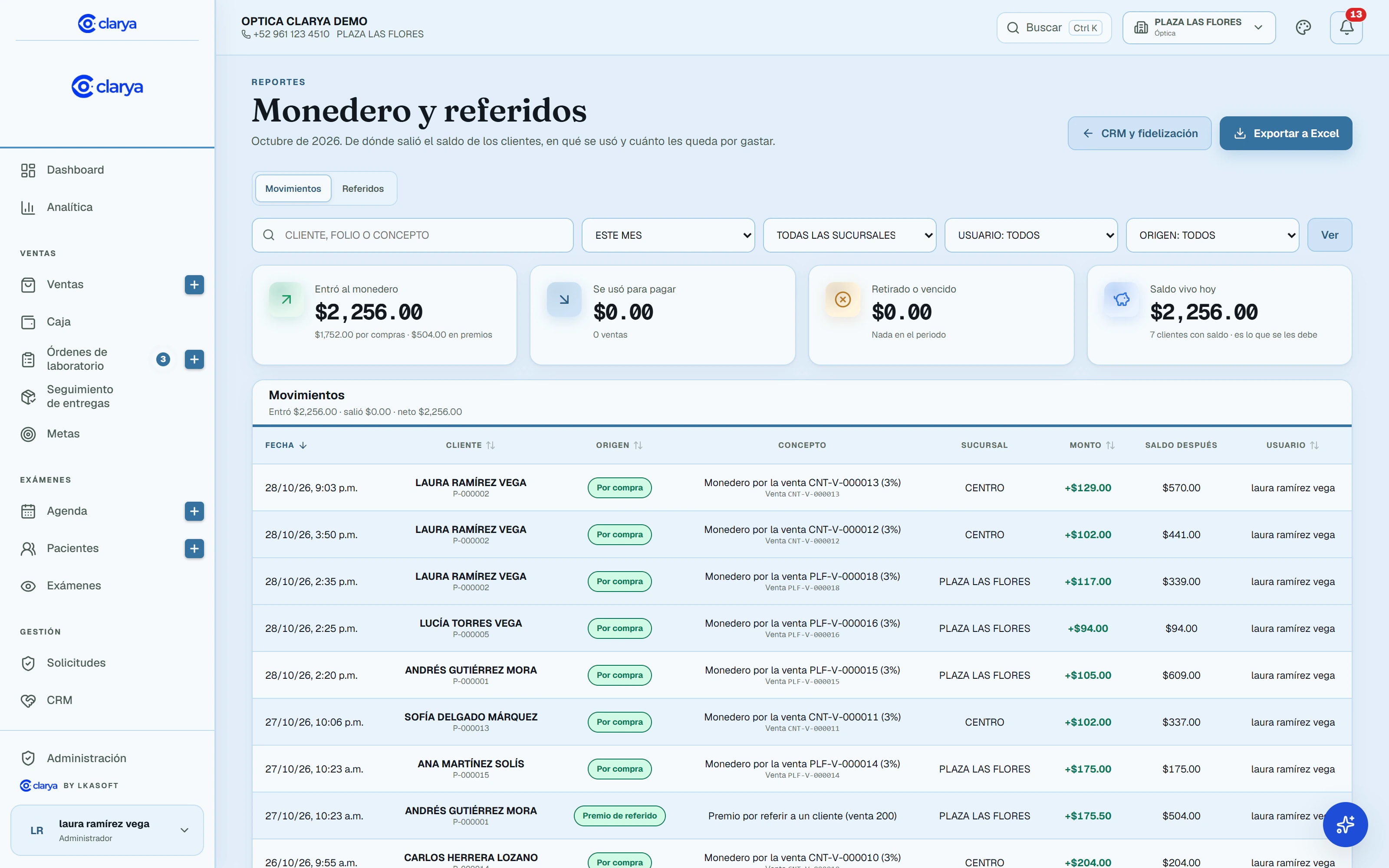Add patient using Pacientes plus icon
The width and height of the screenshot is (1389, 868).
click(194, 548)
